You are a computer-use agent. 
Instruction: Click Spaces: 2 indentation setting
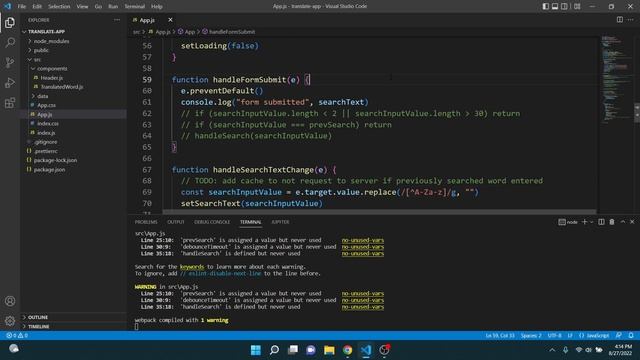(531, 336)
